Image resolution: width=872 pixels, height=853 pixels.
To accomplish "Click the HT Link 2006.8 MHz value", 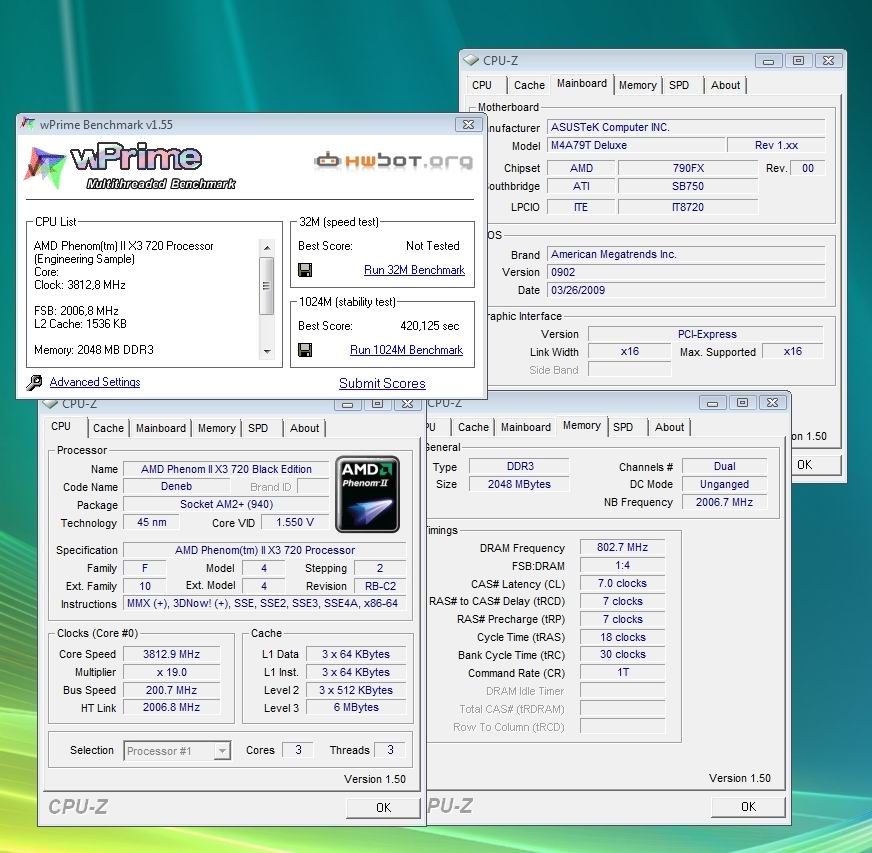I will [171, 707].
